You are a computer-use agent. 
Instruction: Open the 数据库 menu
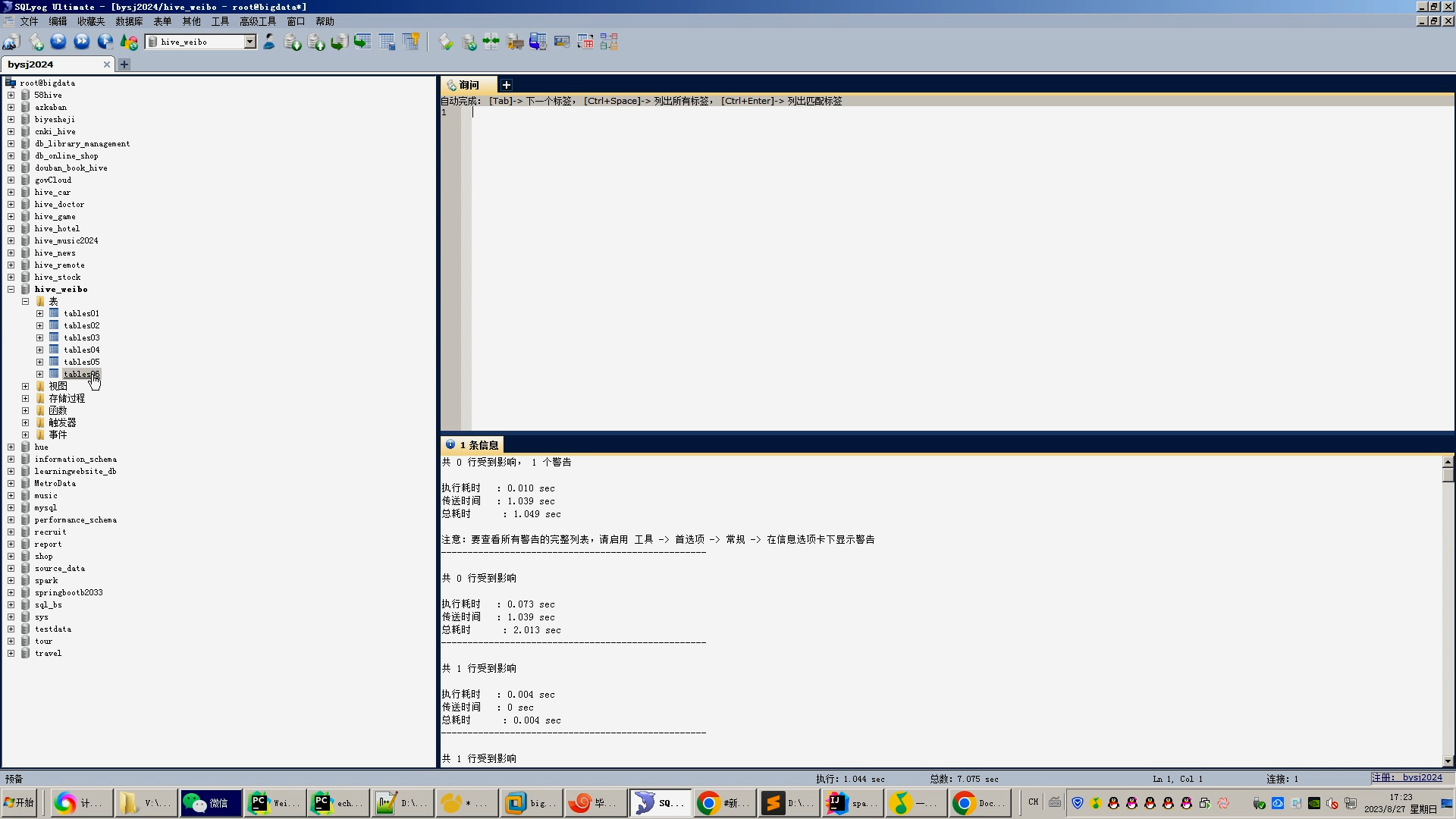pyautogui.click(x=129, y=21)
